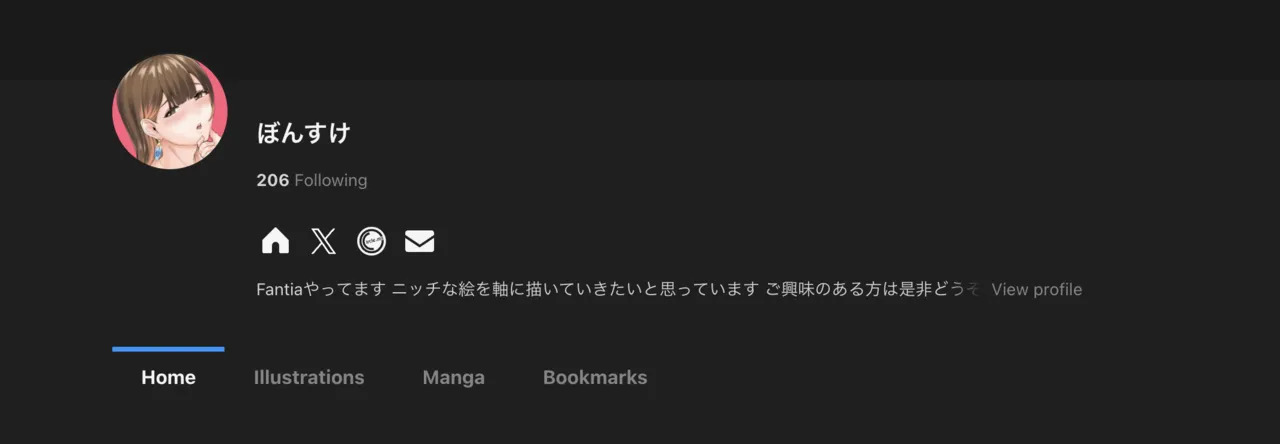Viewport: 1280px width, 444px height.
Task: Click the blue indicator above Home tab
Action: 168,349
